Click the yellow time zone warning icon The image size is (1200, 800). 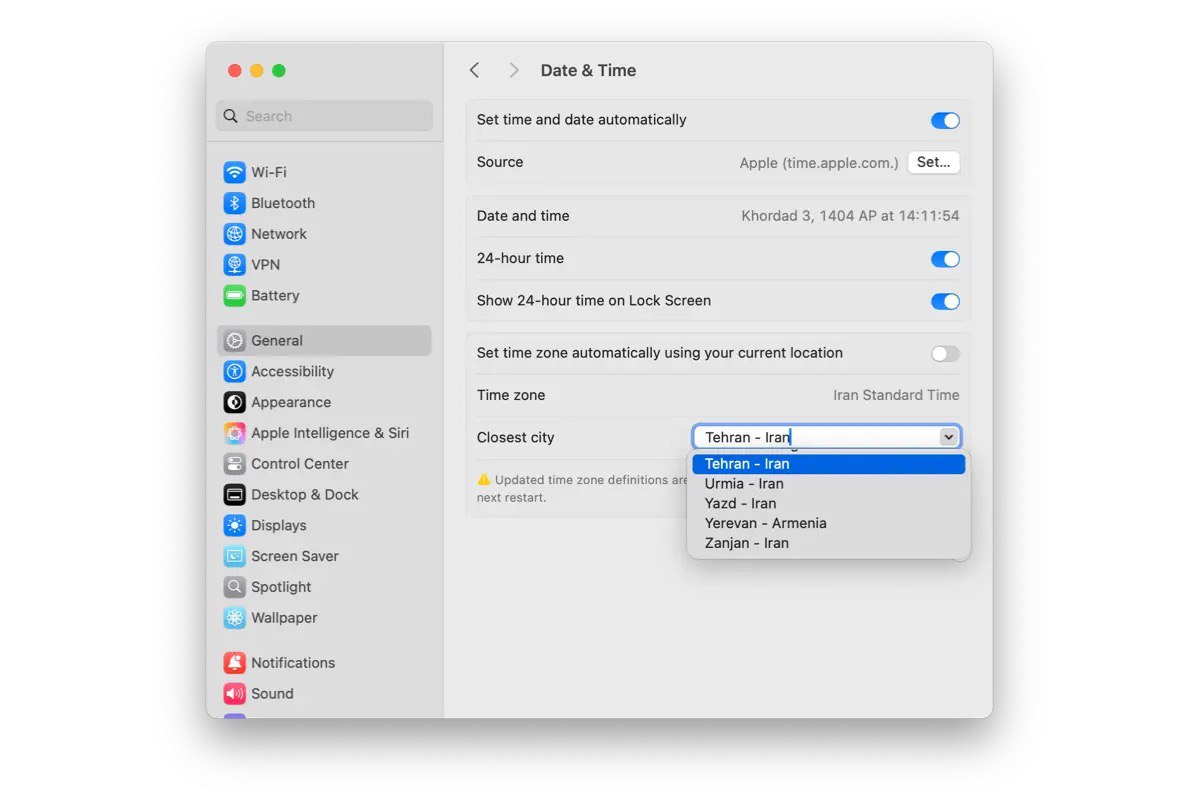click(484, 480)
